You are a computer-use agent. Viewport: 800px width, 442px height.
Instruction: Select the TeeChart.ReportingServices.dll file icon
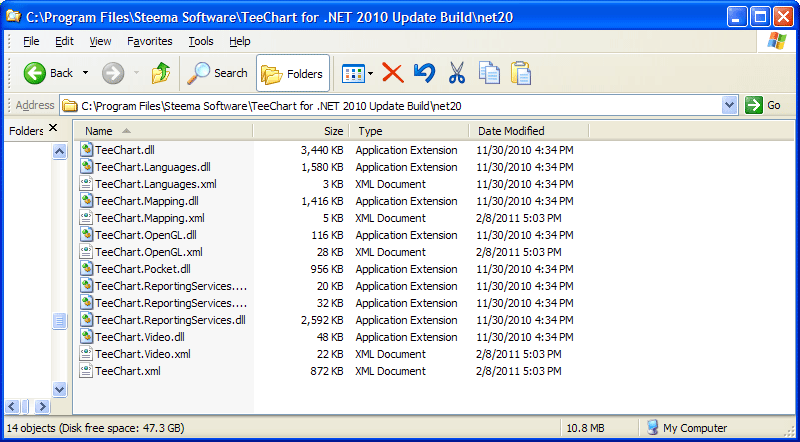tap(86, 320)
